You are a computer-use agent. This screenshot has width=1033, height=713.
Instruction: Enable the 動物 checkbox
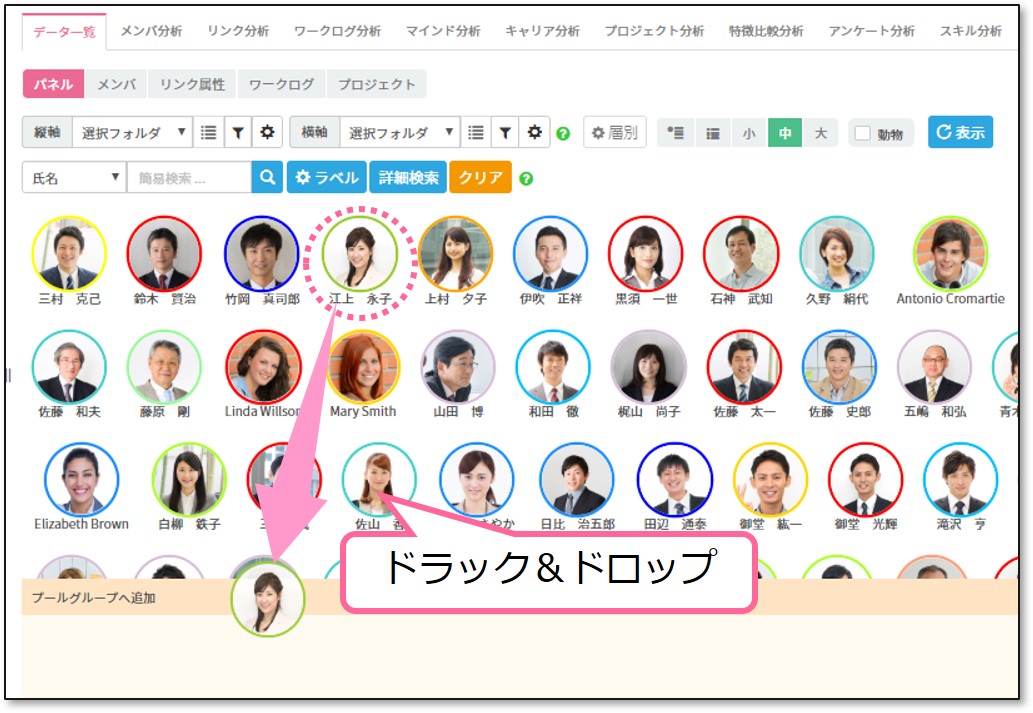863,133
